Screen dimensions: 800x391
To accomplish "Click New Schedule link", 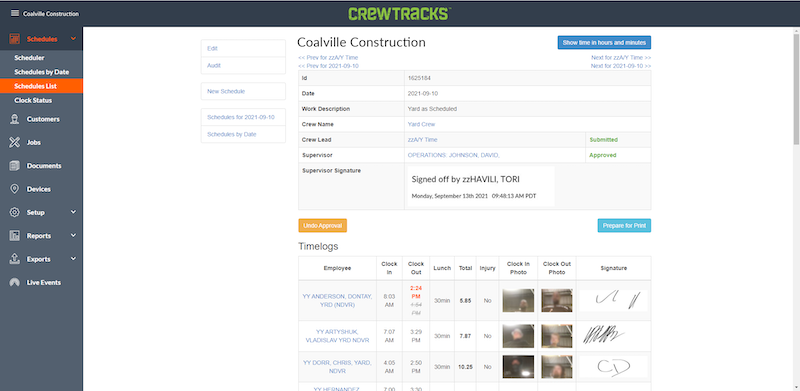I will [226, 91].
